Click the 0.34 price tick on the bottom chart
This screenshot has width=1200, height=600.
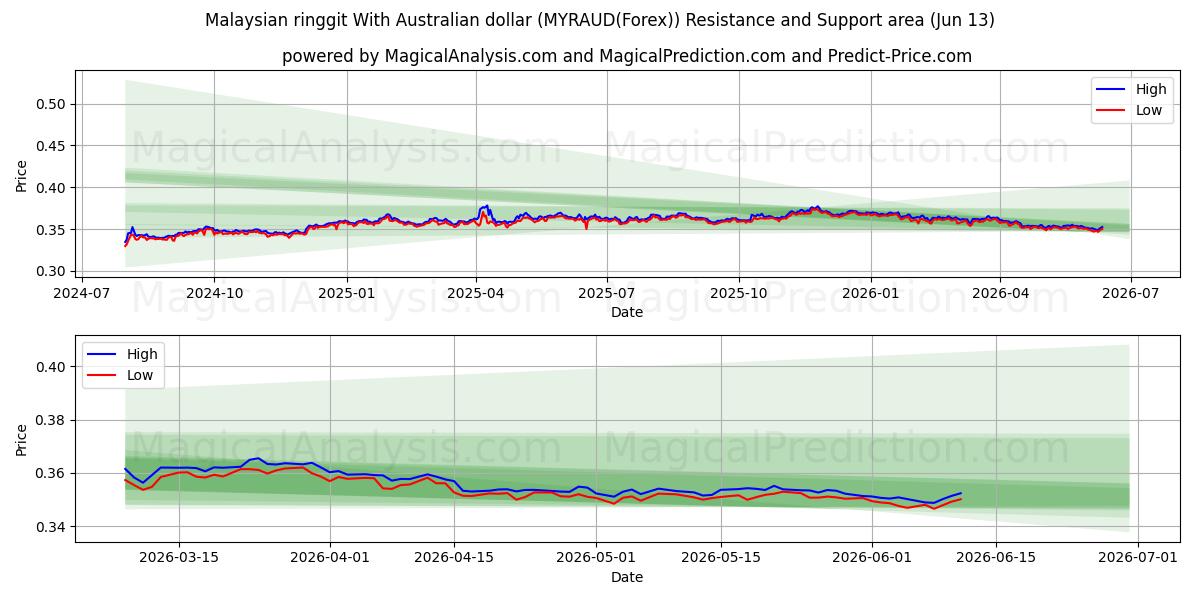[52, 527]
